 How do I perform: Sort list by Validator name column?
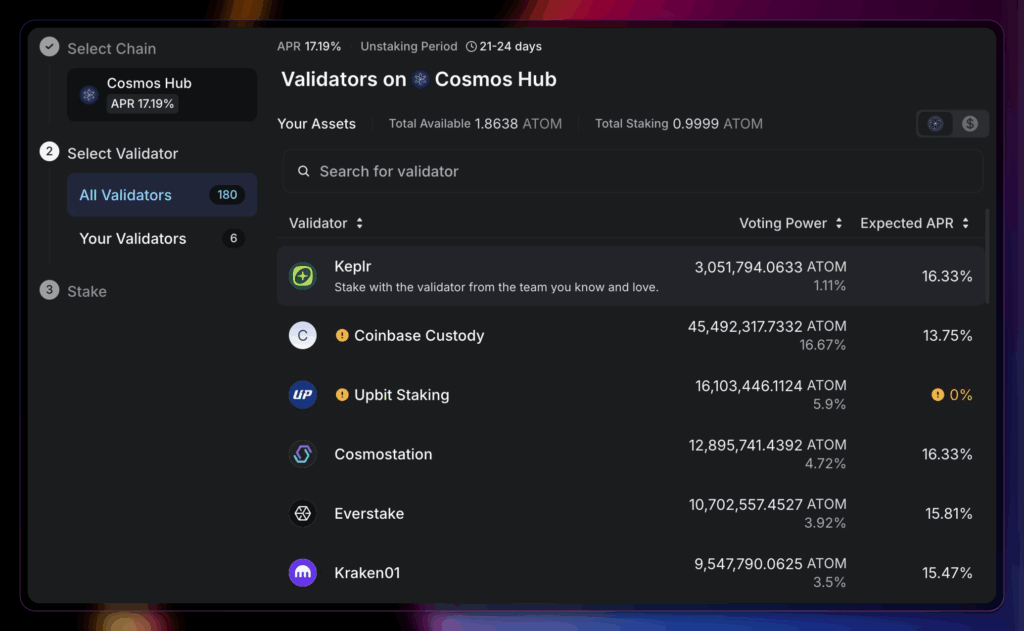pyautogui.click(x=326, y=223)
